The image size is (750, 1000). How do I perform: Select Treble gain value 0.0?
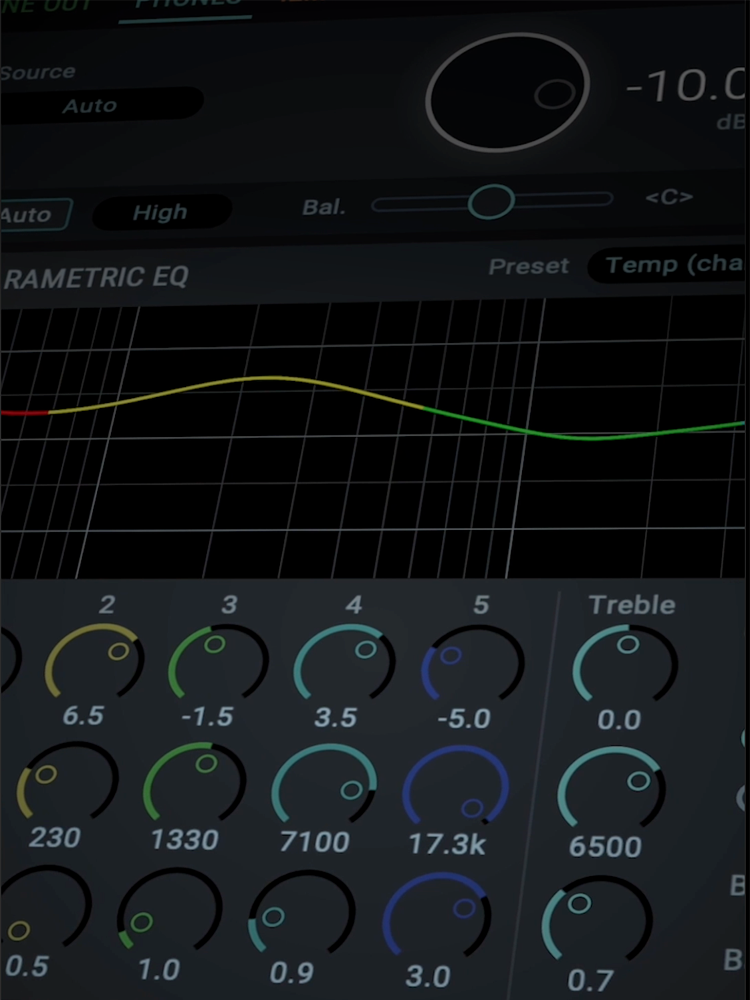[x=619, y=720]
